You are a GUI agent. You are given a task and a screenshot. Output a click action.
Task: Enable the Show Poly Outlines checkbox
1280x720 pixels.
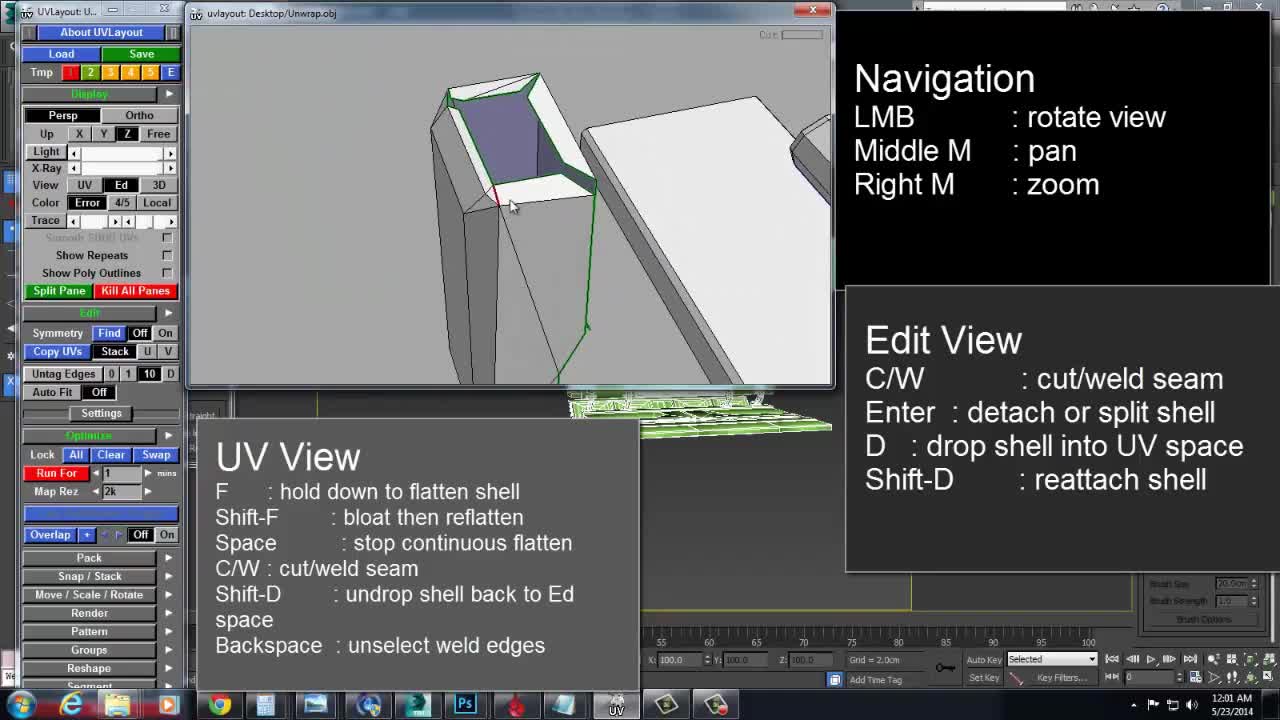167,273
